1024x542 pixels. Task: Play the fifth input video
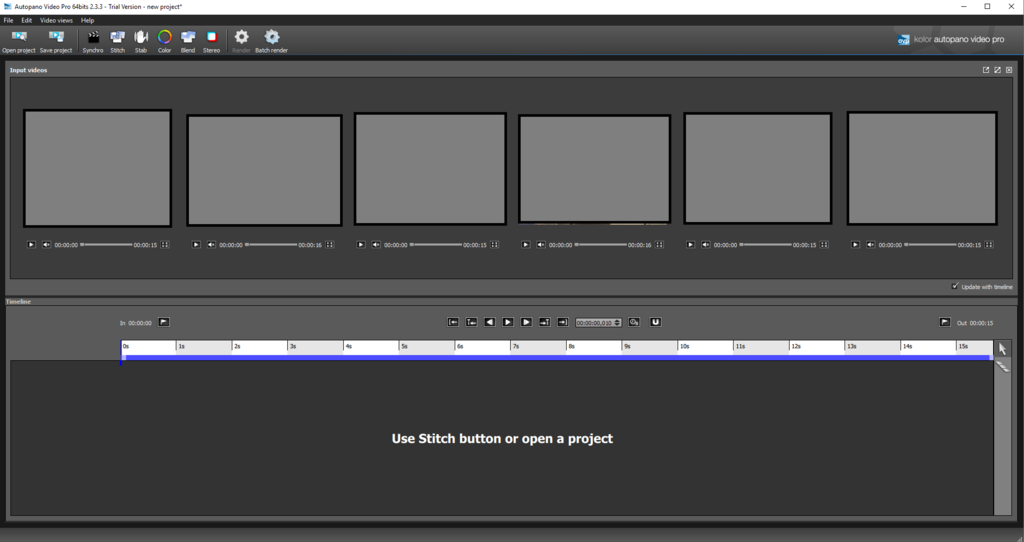690,245
